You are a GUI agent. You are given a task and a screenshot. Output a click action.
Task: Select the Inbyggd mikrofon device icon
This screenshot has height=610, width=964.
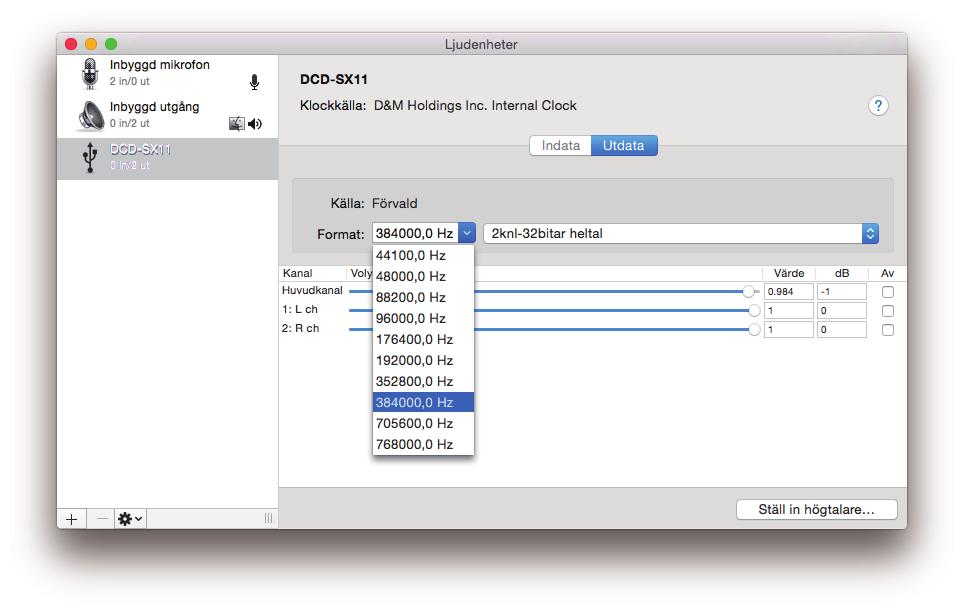[90, 74]
